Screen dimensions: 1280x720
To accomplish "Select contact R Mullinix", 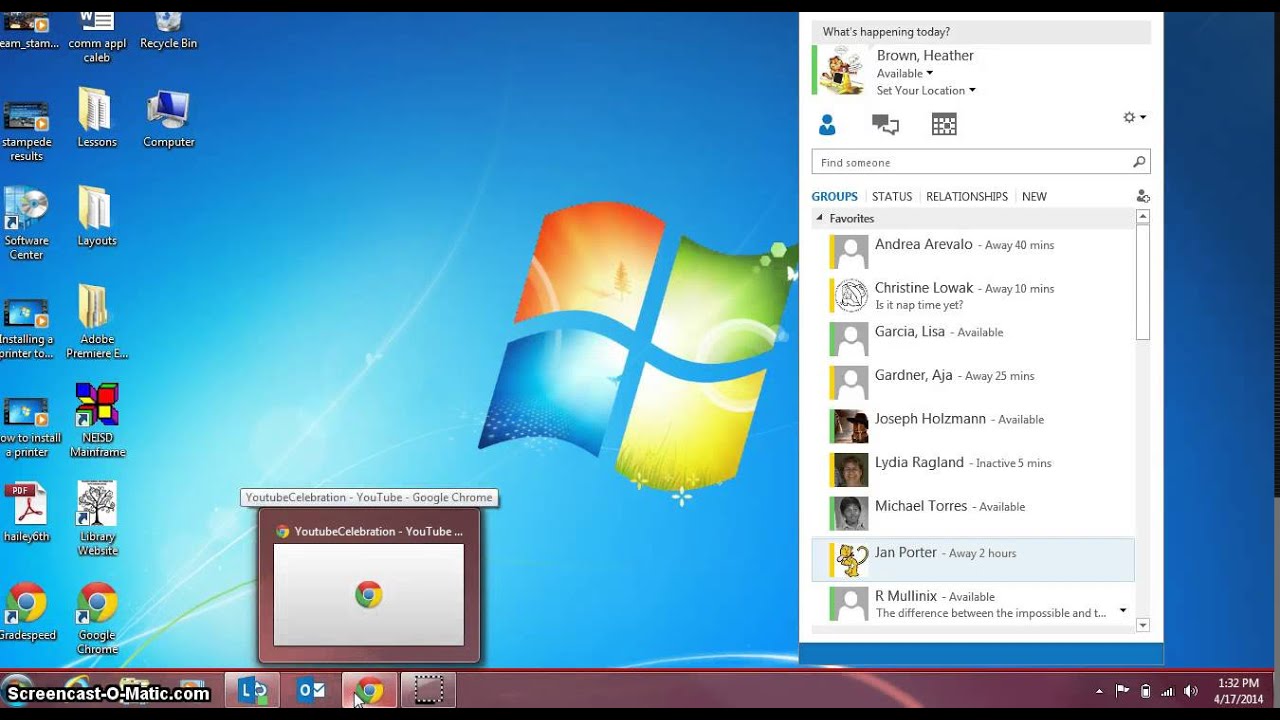I will click(973, 604).
